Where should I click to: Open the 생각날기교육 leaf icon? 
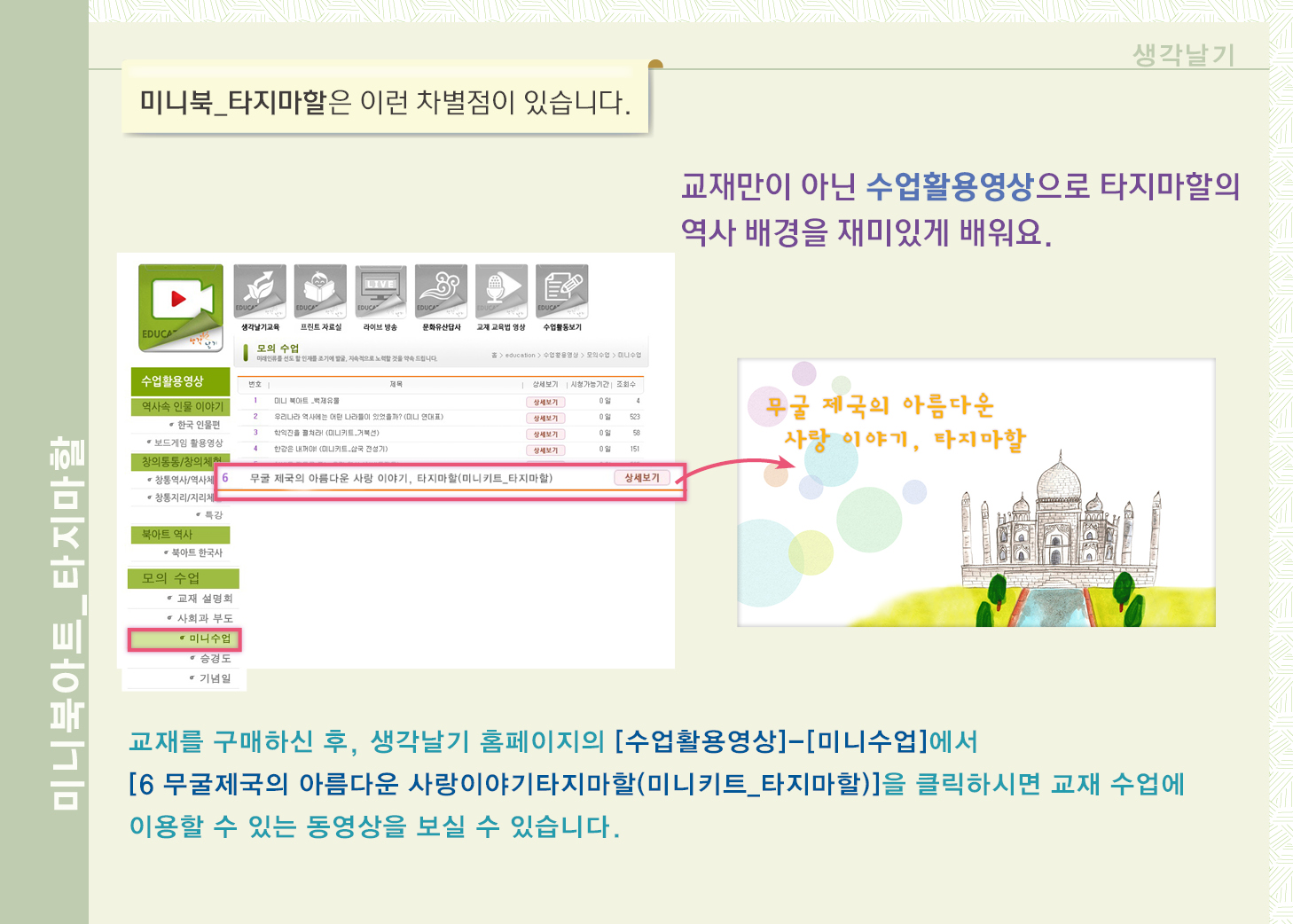click(260, 291)
